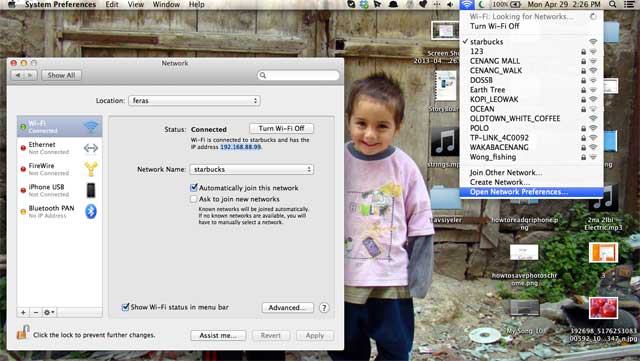Click Assist me button
Viewport: 640px width, 361px height.
point(218,335)
